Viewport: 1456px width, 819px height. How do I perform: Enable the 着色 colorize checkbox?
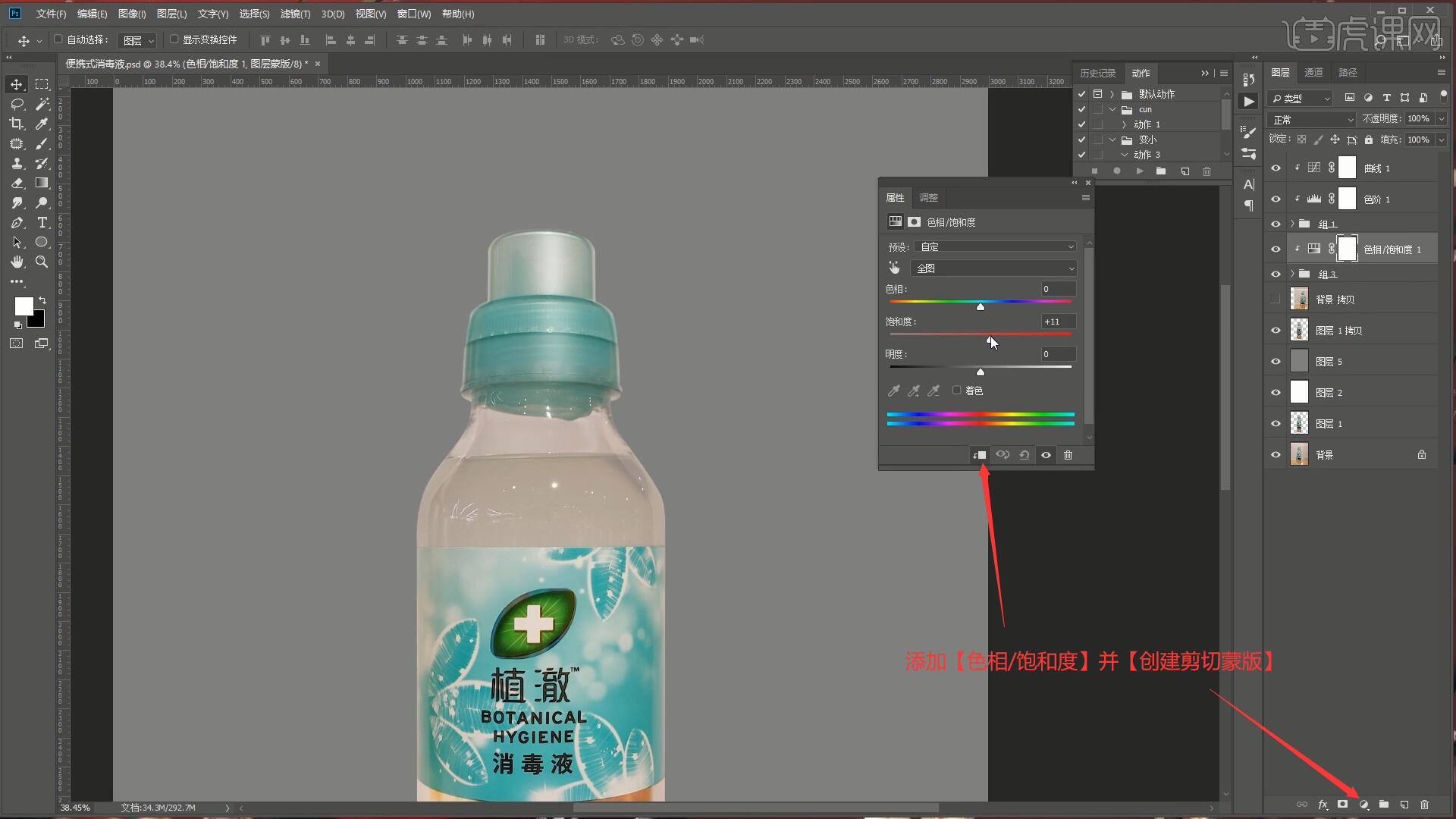click(957, 391)
